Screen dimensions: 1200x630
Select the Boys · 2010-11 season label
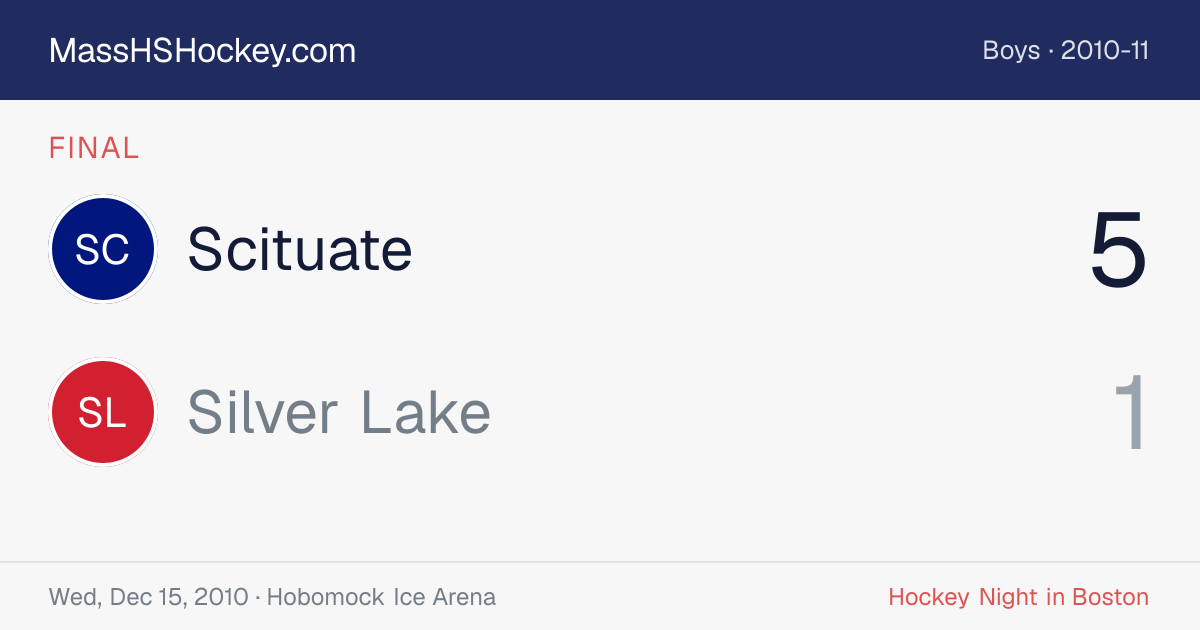[1066, 51]
